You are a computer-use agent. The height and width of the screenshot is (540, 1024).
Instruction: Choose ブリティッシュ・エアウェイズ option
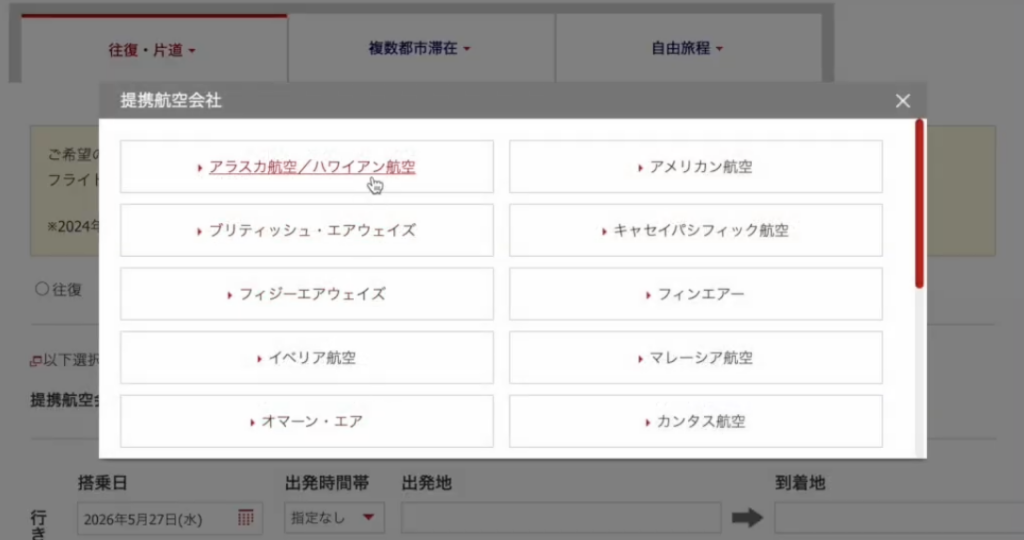[x=307, y=230]
